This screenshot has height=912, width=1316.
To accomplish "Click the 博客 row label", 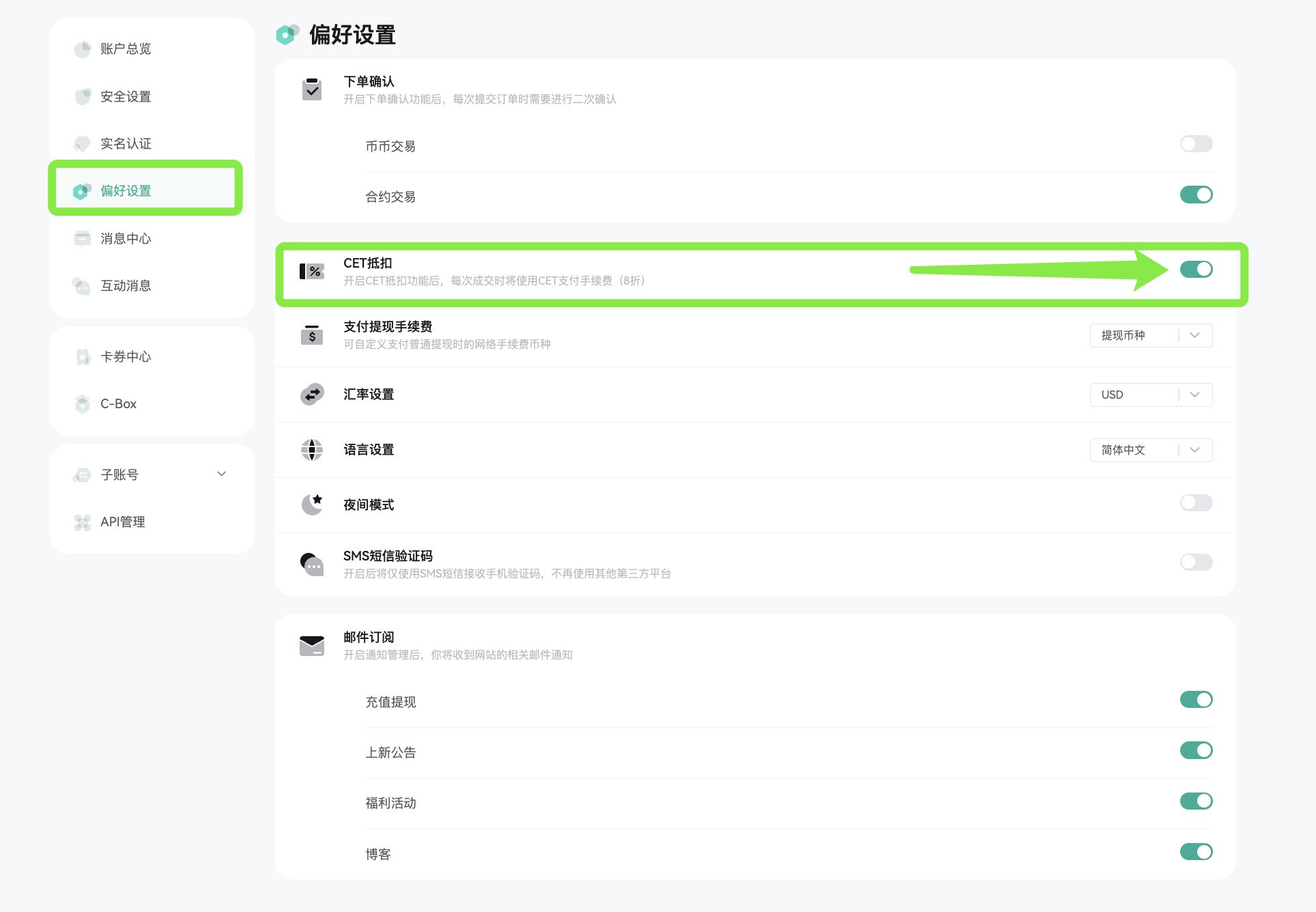I will point(377,854).
